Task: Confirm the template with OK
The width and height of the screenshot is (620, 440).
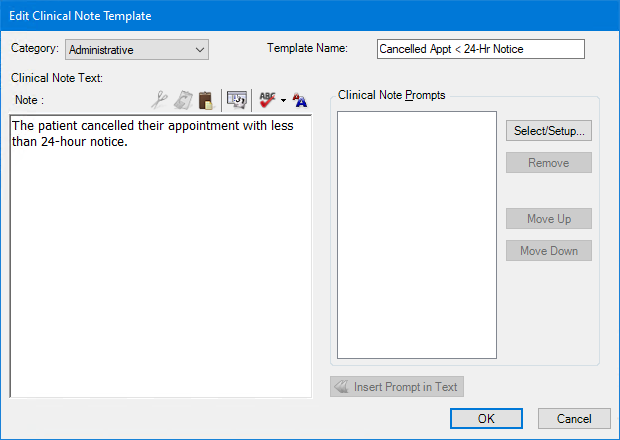Action: pos(486,419)
